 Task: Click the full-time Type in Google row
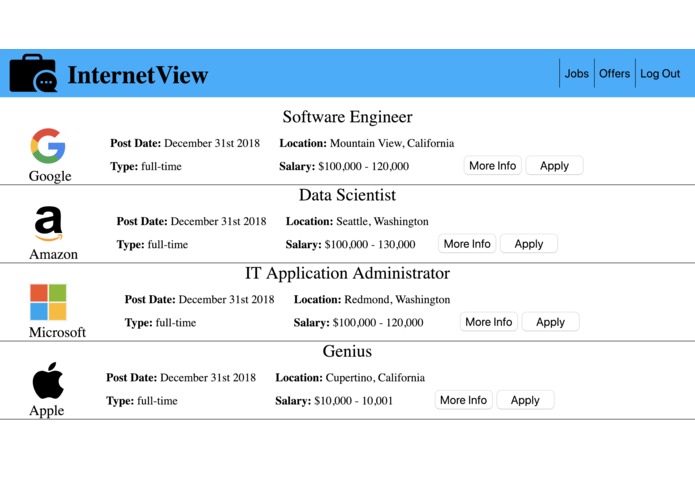pyautogui.click(x=146, y=167)
